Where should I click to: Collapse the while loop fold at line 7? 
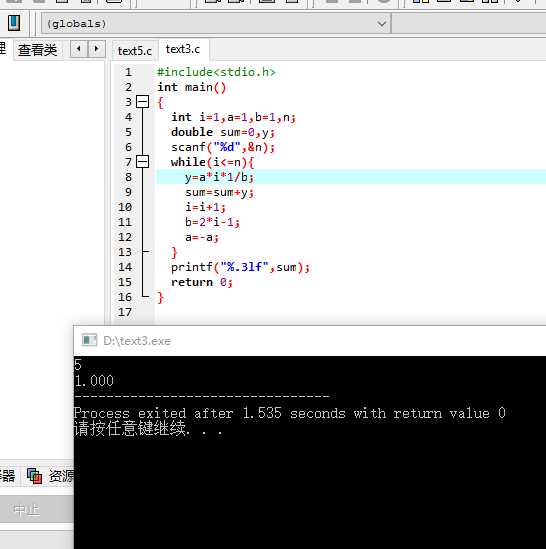pyautogui.click(x=143, y=162)
